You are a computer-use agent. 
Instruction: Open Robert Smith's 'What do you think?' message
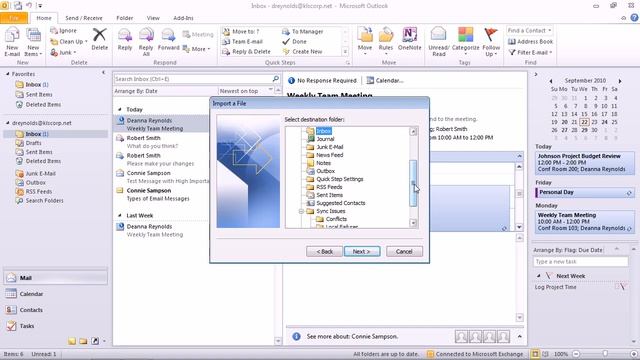161,142
